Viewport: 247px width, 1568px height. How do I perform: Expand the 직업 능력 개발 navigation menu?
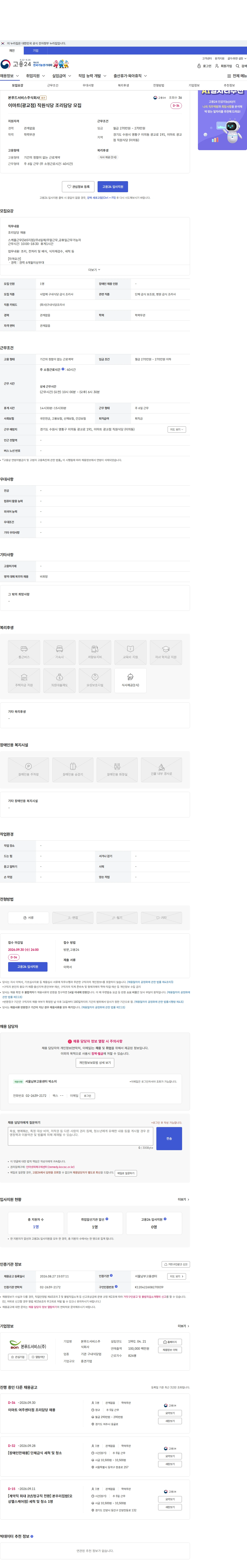click(x=92, y=76)
